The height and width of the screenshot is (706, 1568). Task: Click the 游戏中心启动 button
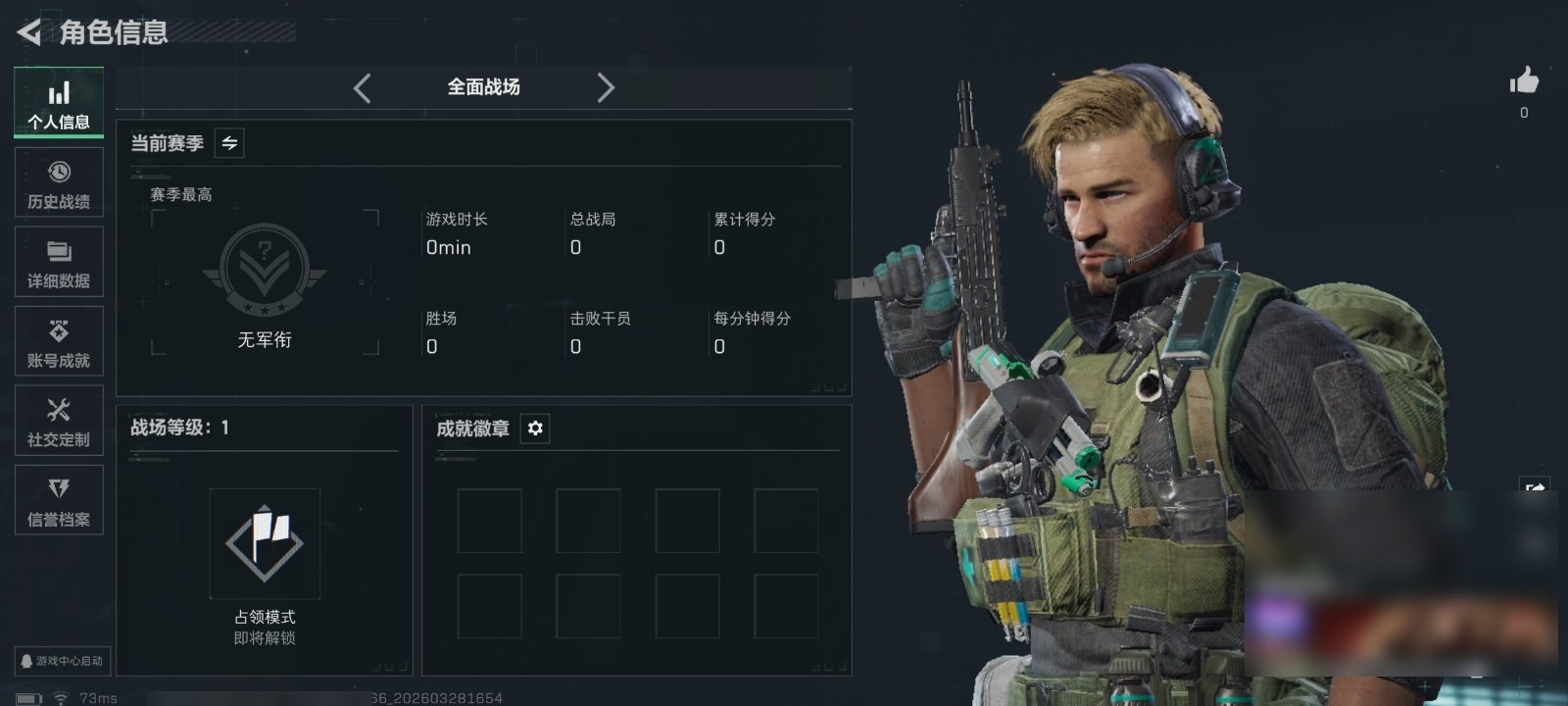point(61,661)
